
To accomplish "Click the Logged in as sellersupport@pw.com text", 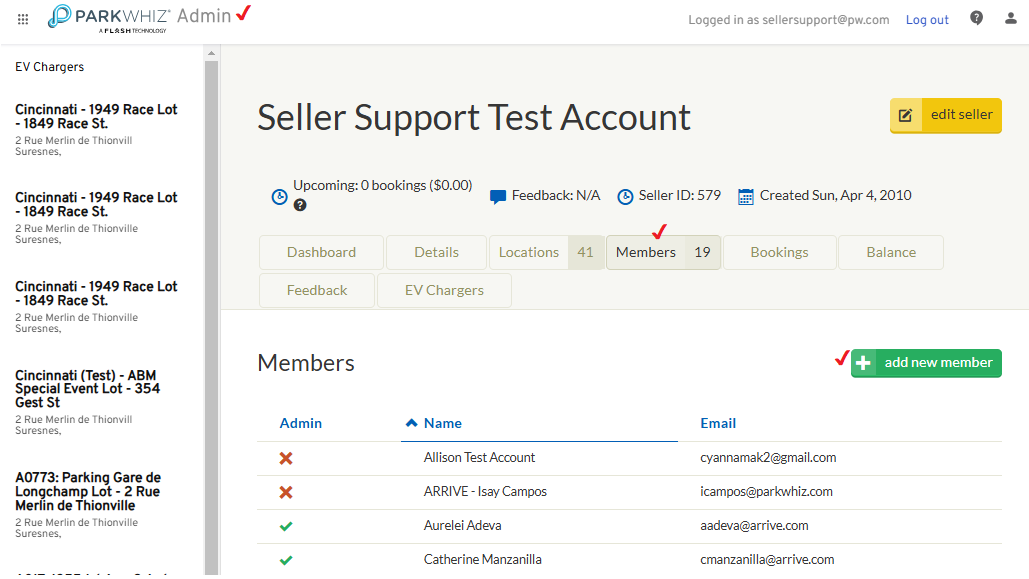I will click(x=789, y=20).
